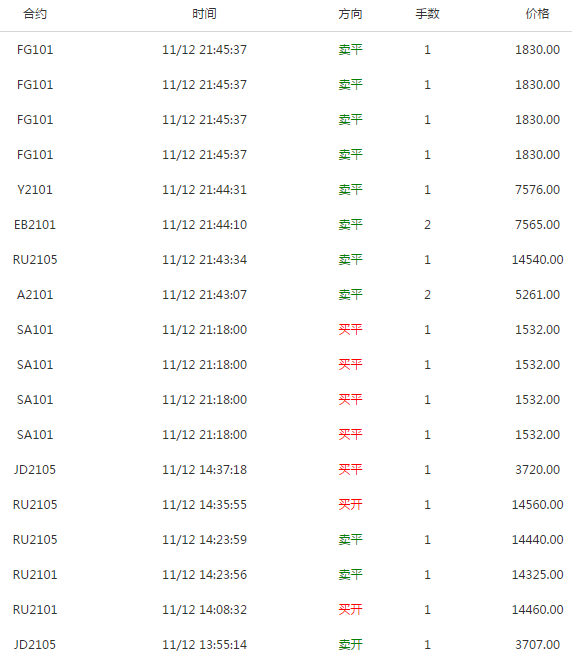Click the 14325.00 price cell
This screenshot has width=572, height=661.
tap(537, 575)
